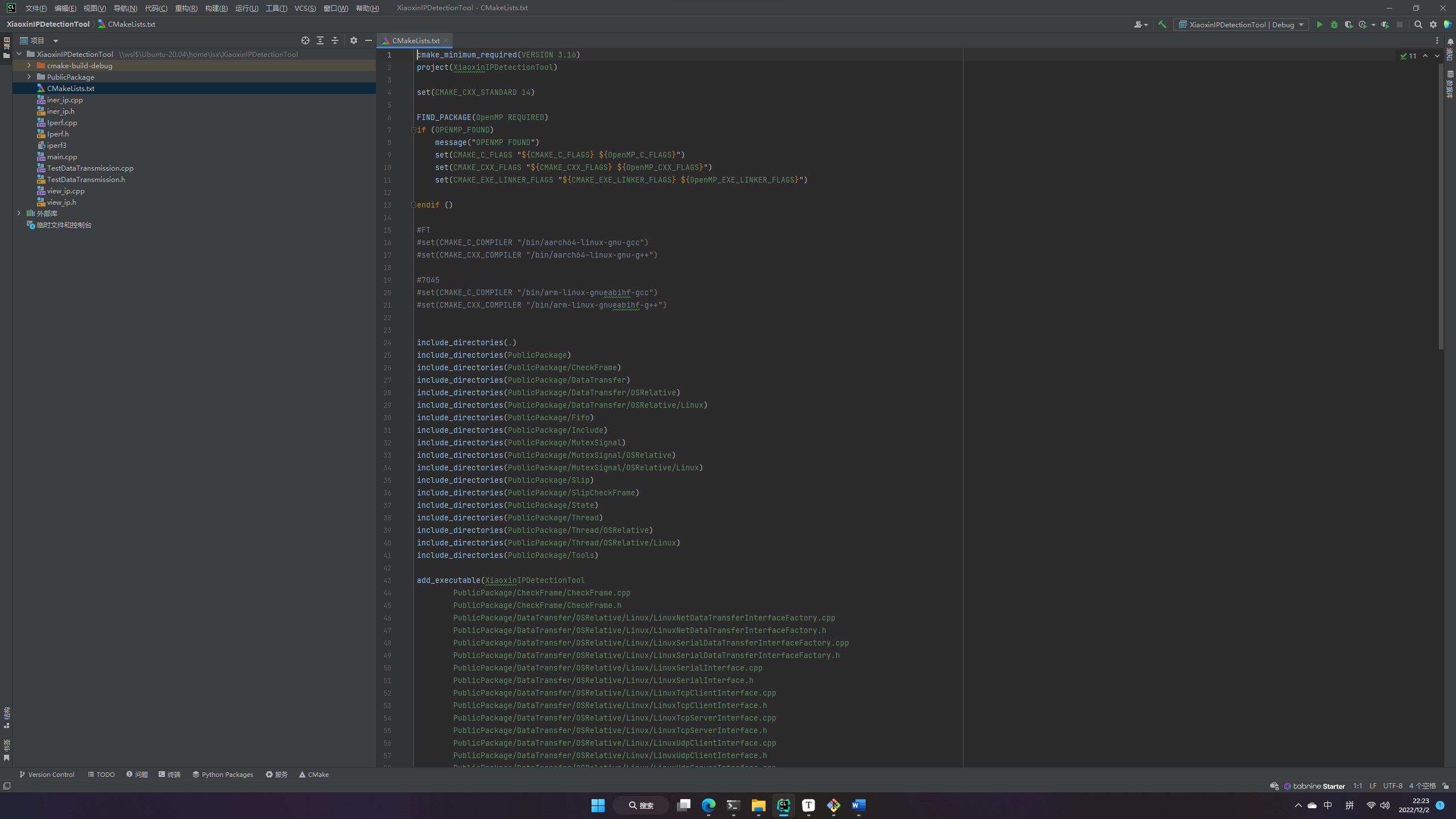Viewport: 1456px width, 819px height.
Task: Click the user account icon in toolbar
Action: (x=1140, y=24)
